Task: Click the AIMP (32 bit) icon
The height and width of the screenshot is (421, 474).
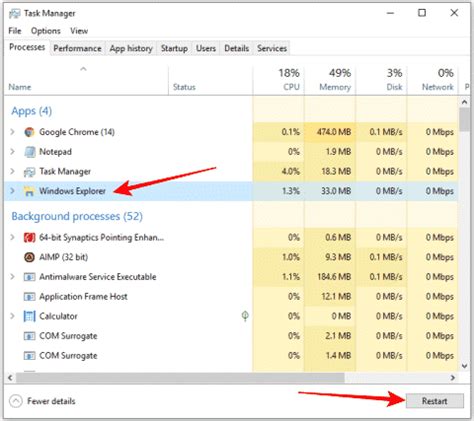Action: pyautogui.click(x=29, y=257)
